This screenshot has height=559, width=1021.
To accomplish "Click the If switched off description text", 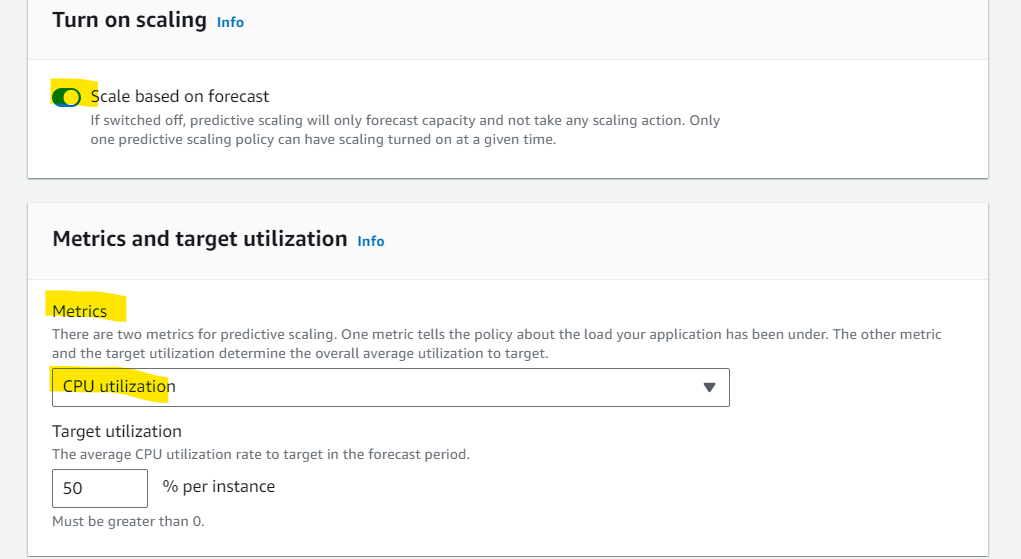I will pyautogui.click(x=405, y=121).
